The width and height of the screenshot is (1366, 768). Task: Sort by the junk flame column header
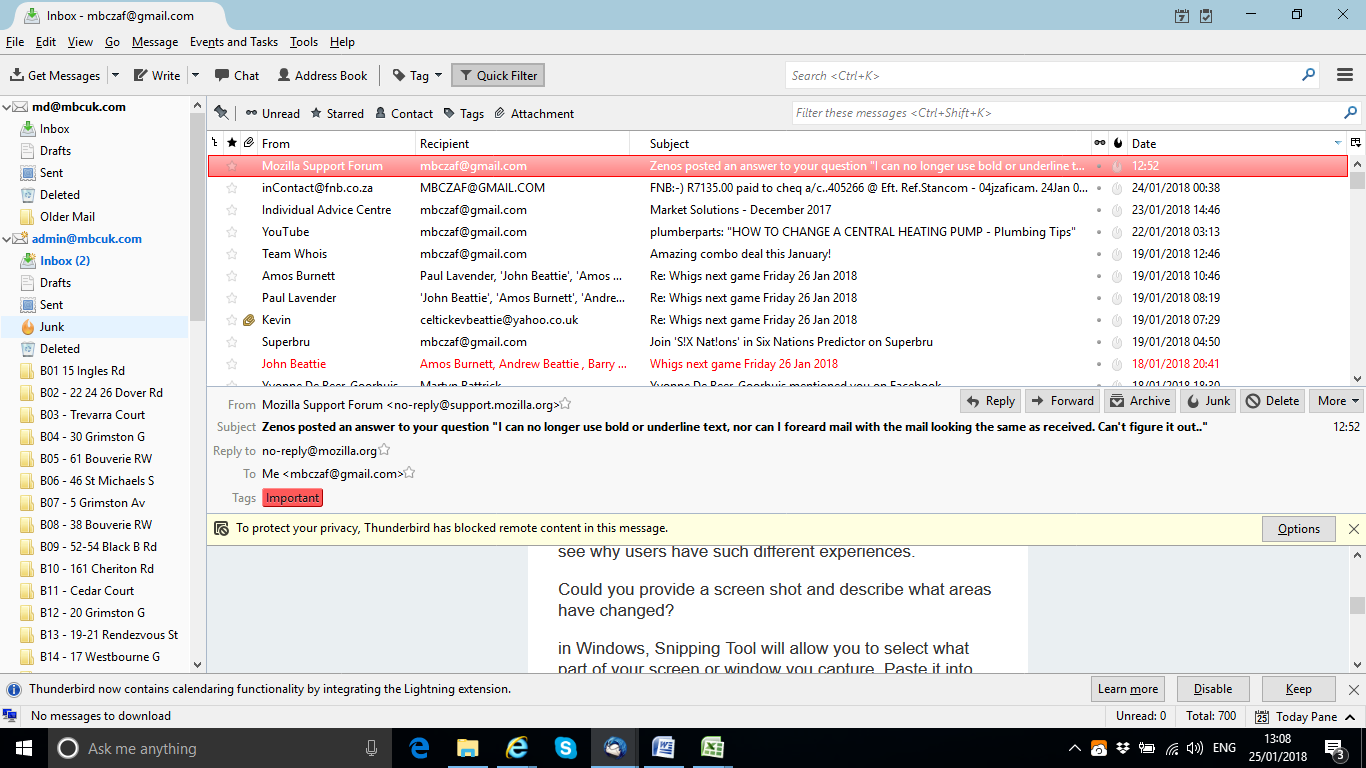[1117, 143]
